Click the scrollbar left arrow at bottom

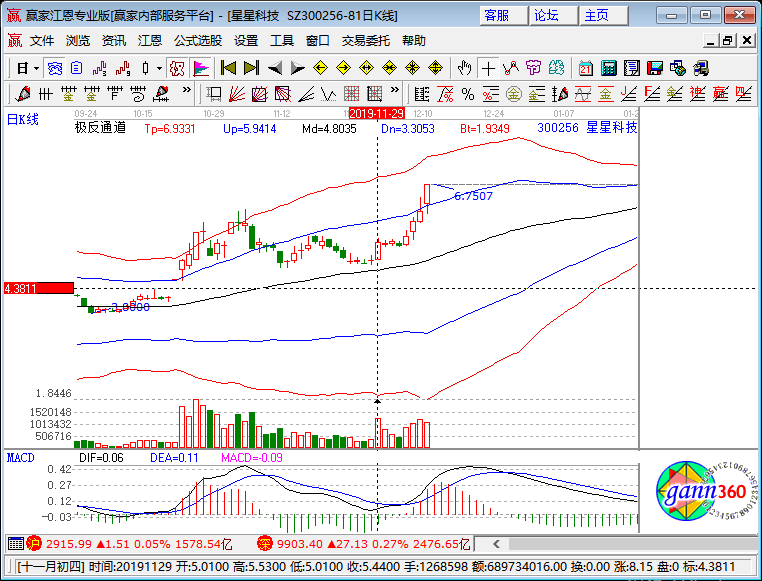[496, 544]
